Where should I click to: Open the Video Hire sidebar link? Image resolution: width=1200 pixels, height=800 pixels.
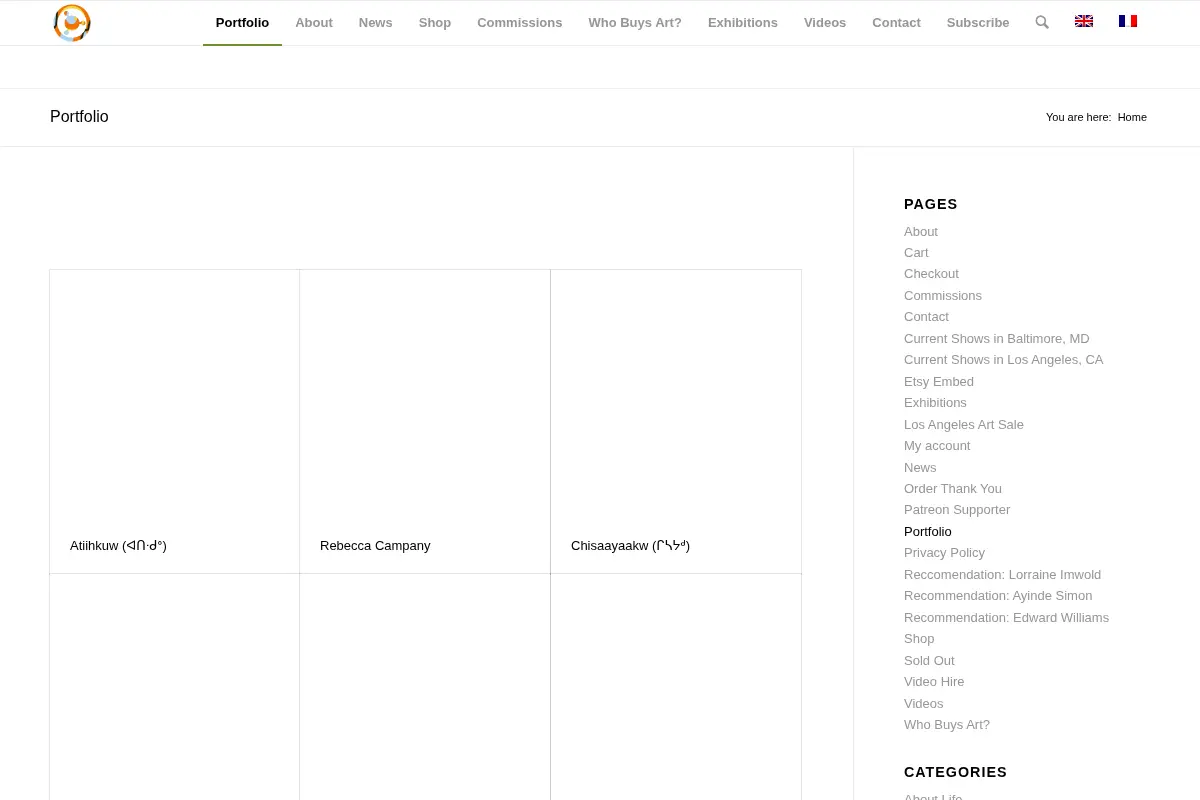(934, 682)
